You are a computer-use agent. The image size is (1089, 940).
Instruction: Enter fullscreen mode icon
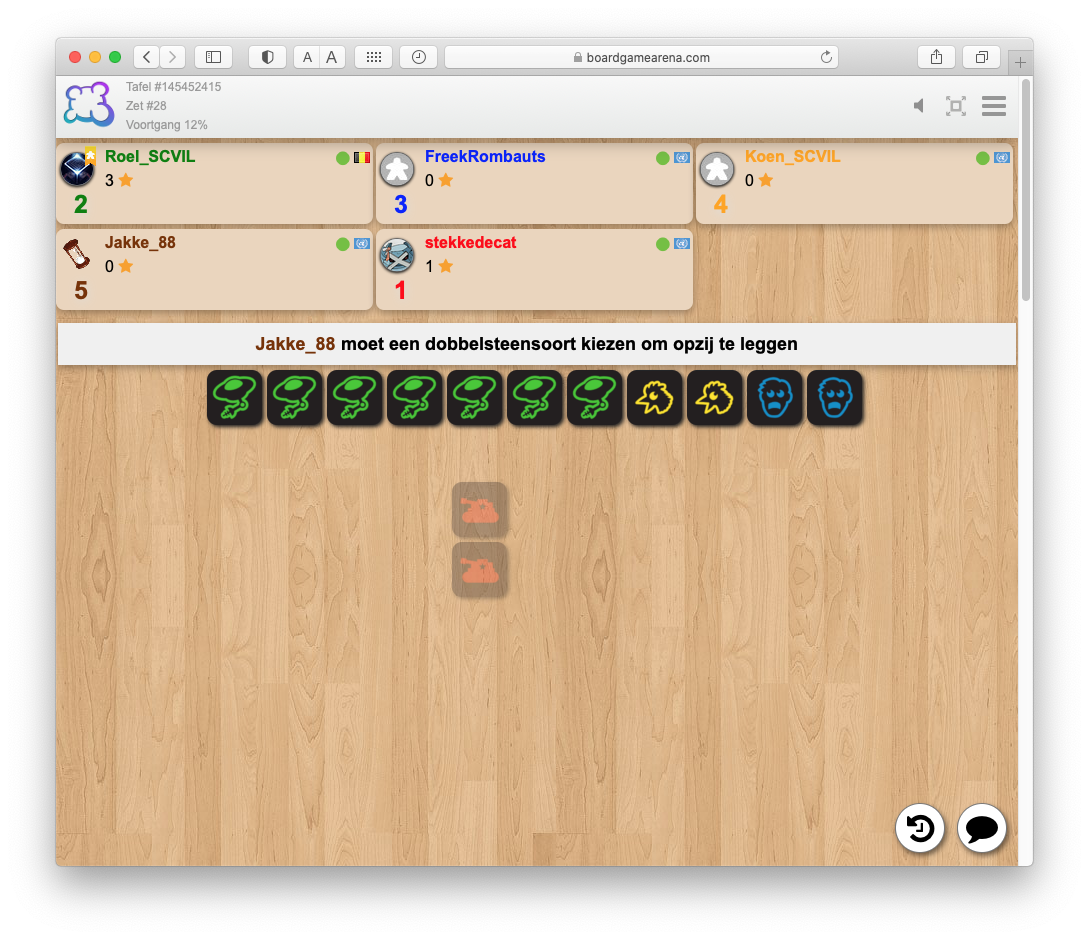[x=956, y=106]
